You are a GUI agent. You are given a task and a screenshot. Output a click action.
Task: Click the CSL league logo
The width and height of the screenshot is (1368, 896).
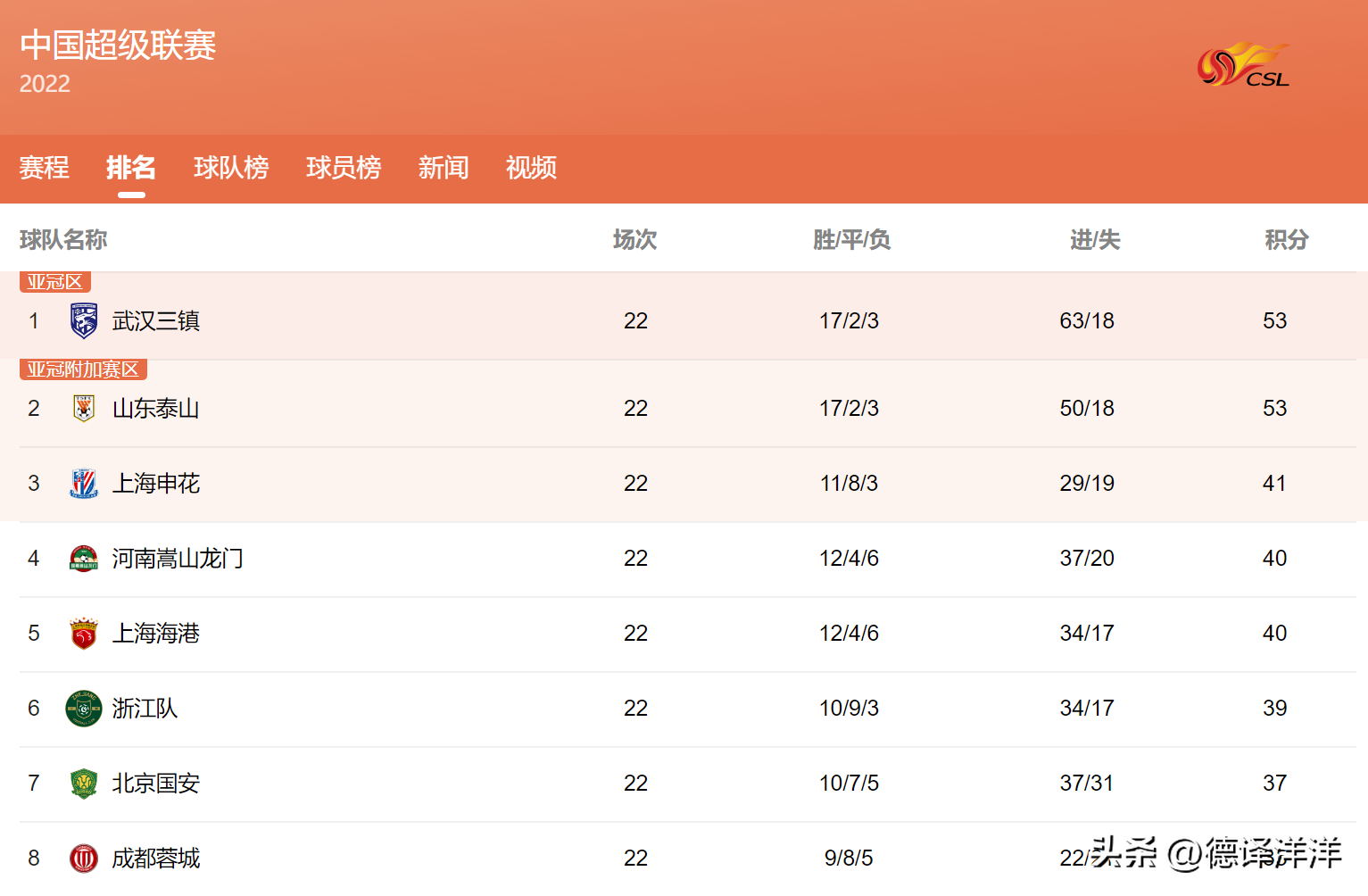click(1243, 65)
